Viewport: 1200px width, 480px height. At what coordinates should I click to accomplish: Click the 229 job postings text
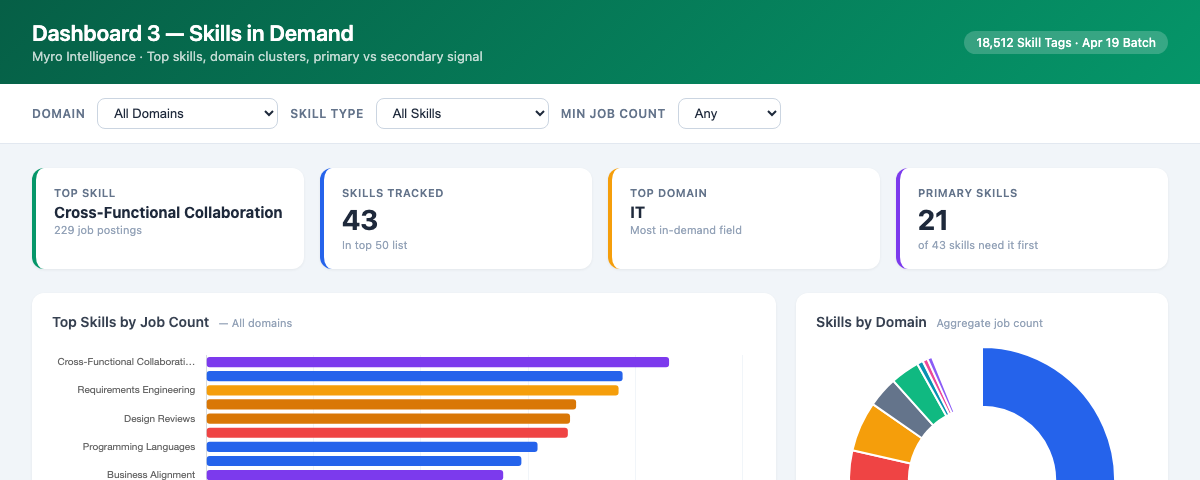[98, 230]
